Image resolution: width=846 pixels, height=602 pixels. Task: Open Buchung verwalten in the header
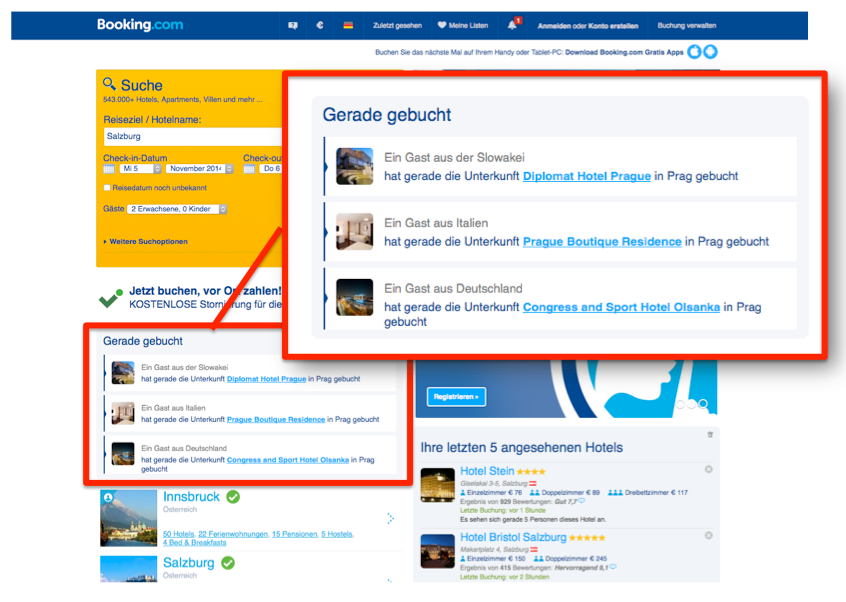coord(686,25)
